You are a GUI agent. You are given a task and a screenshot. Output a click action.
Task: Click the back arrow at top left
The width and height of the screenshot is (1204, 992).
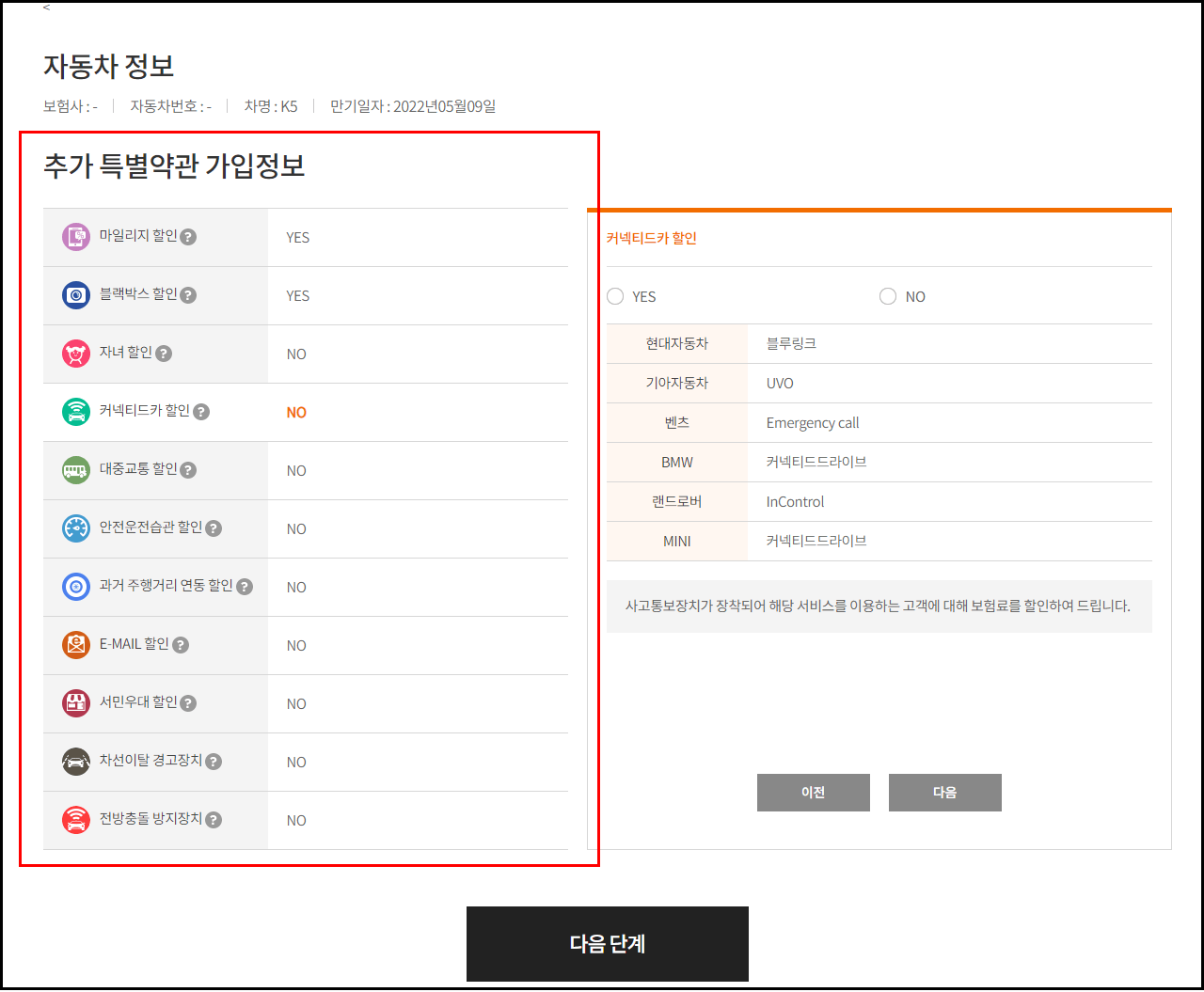tap(44, 8)
